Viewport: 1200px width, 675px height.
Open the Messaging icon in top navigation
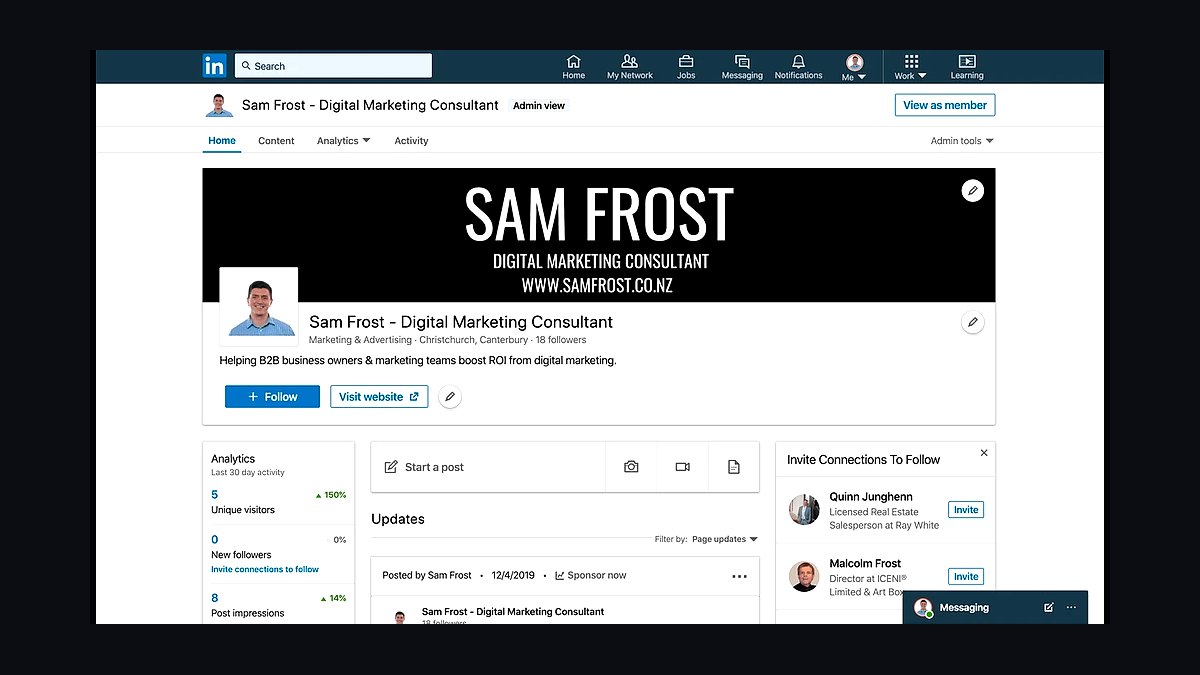click(x=742, y=67)
